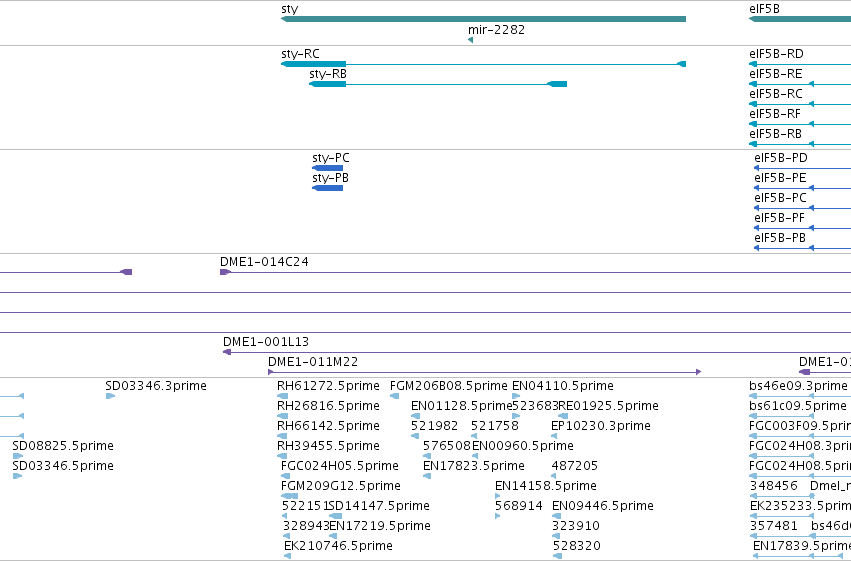Click the EP10230.3prime EST label

[x=601, y=426]
